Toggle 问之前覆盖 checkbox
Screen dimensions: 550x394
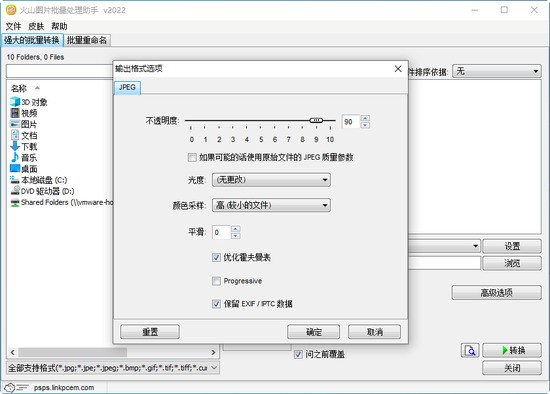(x=298, y=354)
